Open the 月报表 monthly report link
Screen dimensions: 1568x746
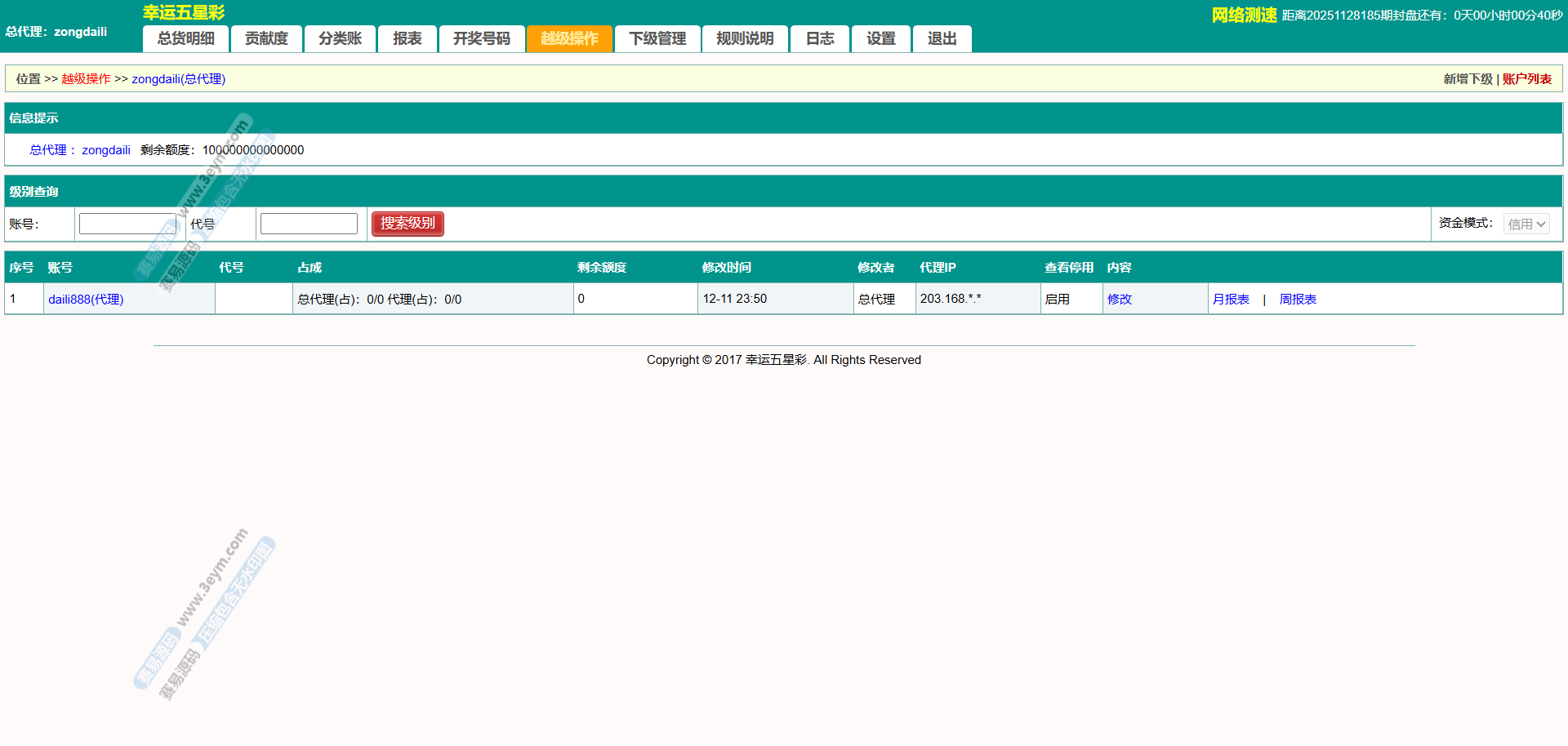pos(1231,300)
